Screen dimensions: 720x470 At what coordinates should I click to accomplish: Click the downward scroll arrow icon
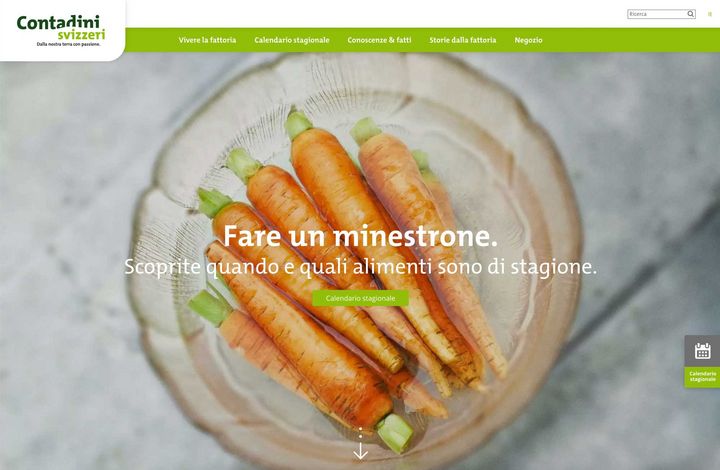pos(360,451)
